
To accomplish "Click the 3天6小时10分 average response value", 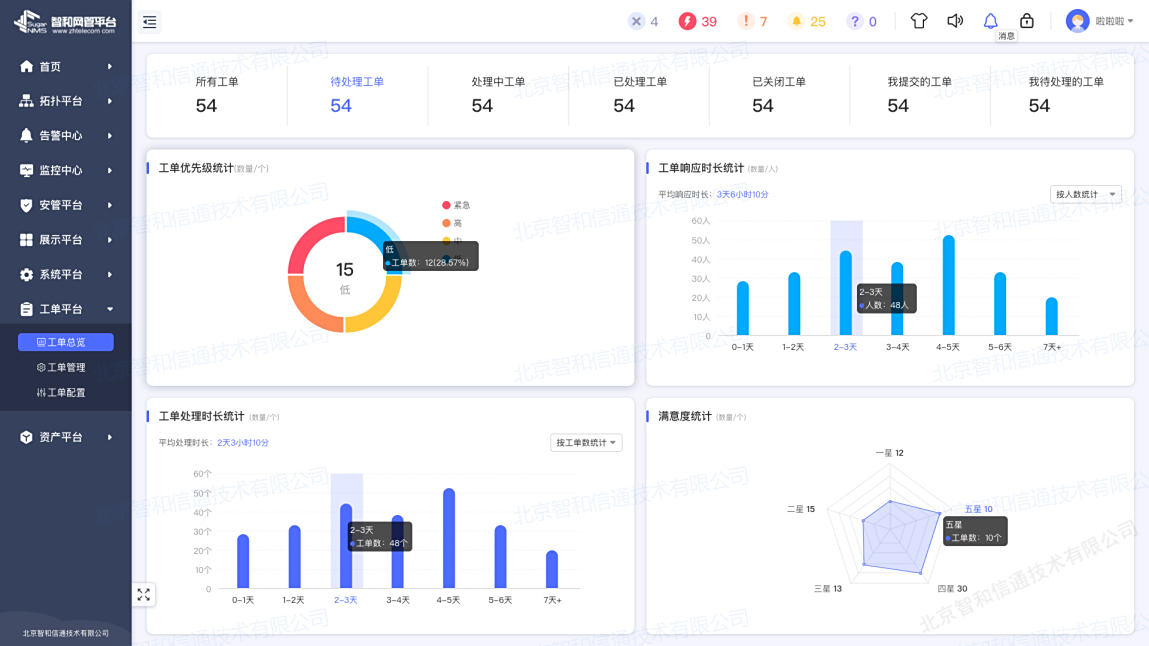I will [742, 194].
